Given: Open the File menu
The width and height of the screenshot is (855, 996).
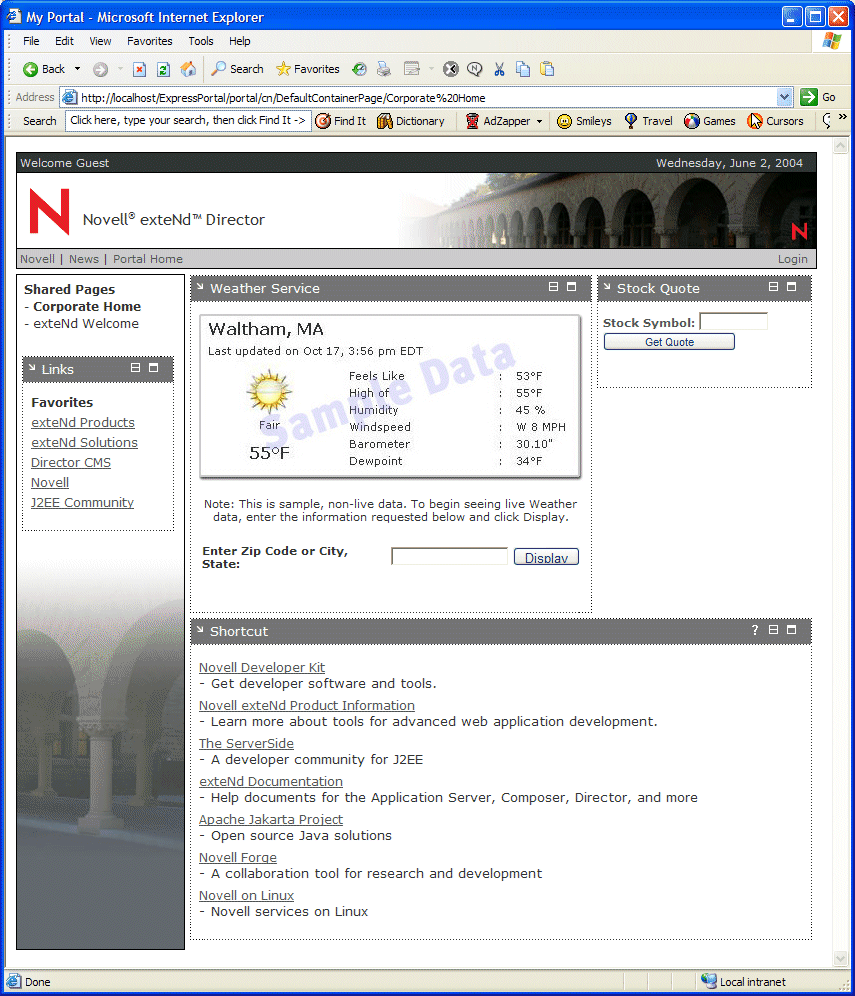Looking at the screenshot, I should tap(31, 41).
